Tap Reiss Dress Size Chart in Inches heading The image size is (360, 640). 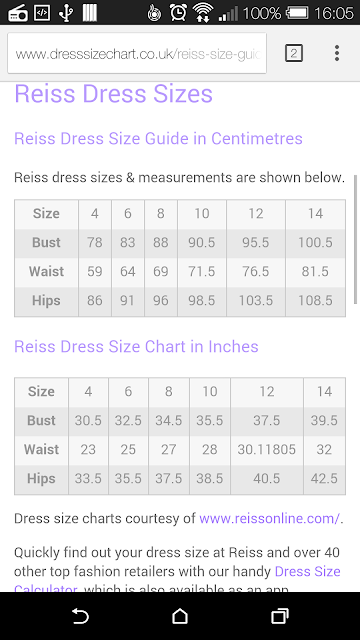coord(136,347)
